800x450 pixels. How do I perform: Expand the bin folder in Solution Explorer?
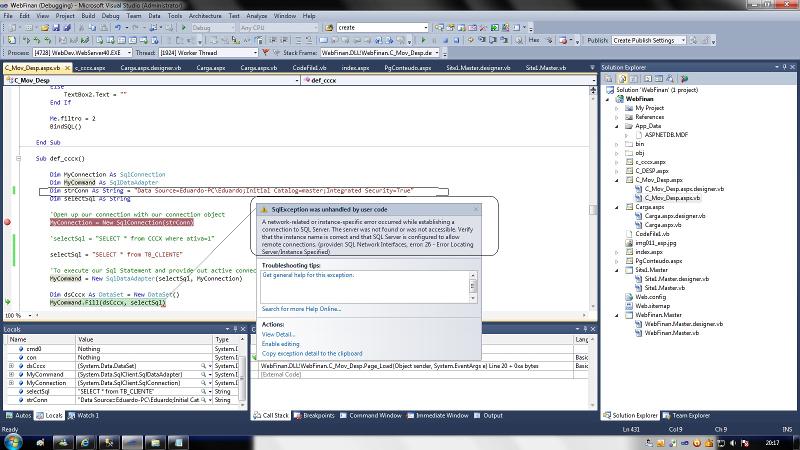617,144
